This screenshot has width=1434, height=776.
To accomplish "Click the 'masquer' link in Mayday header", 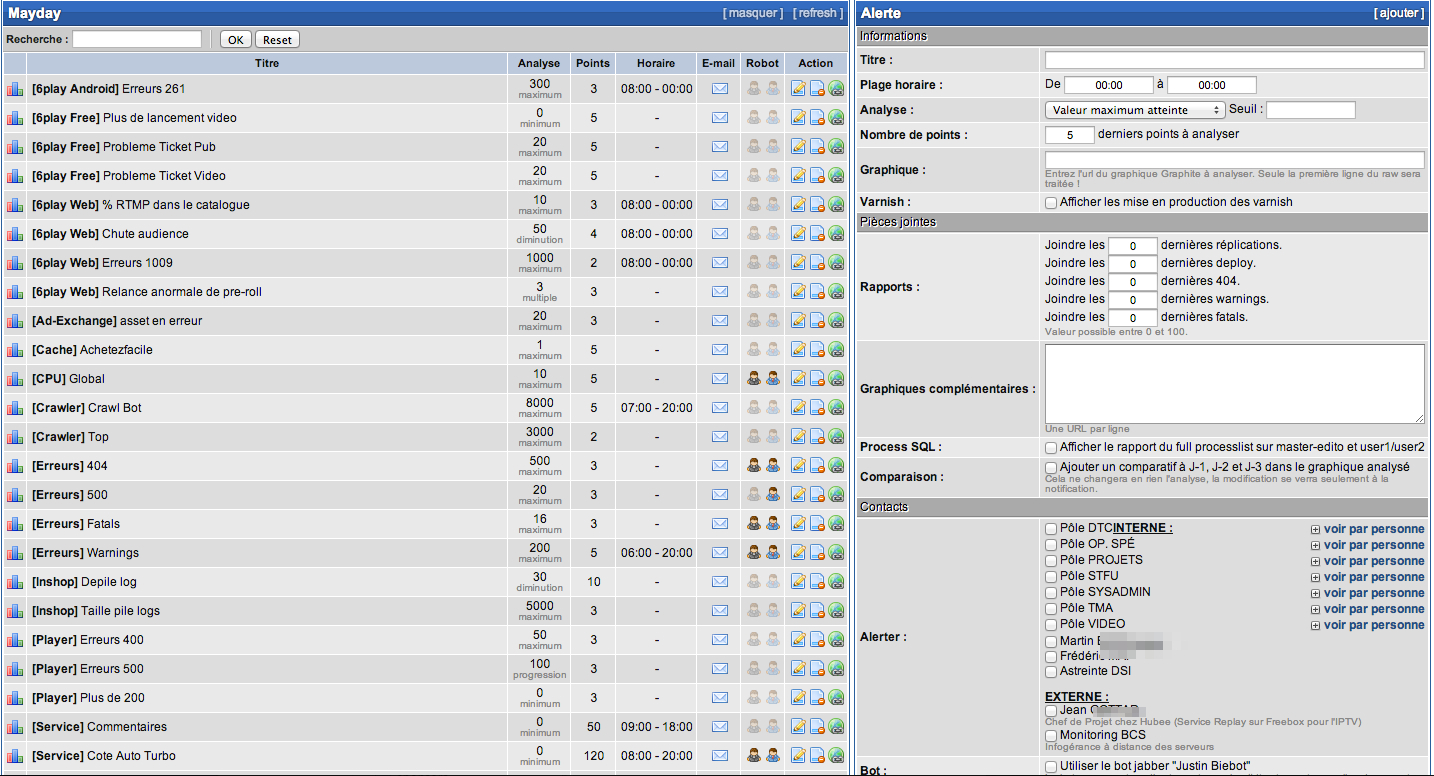I will coord(754,13).
